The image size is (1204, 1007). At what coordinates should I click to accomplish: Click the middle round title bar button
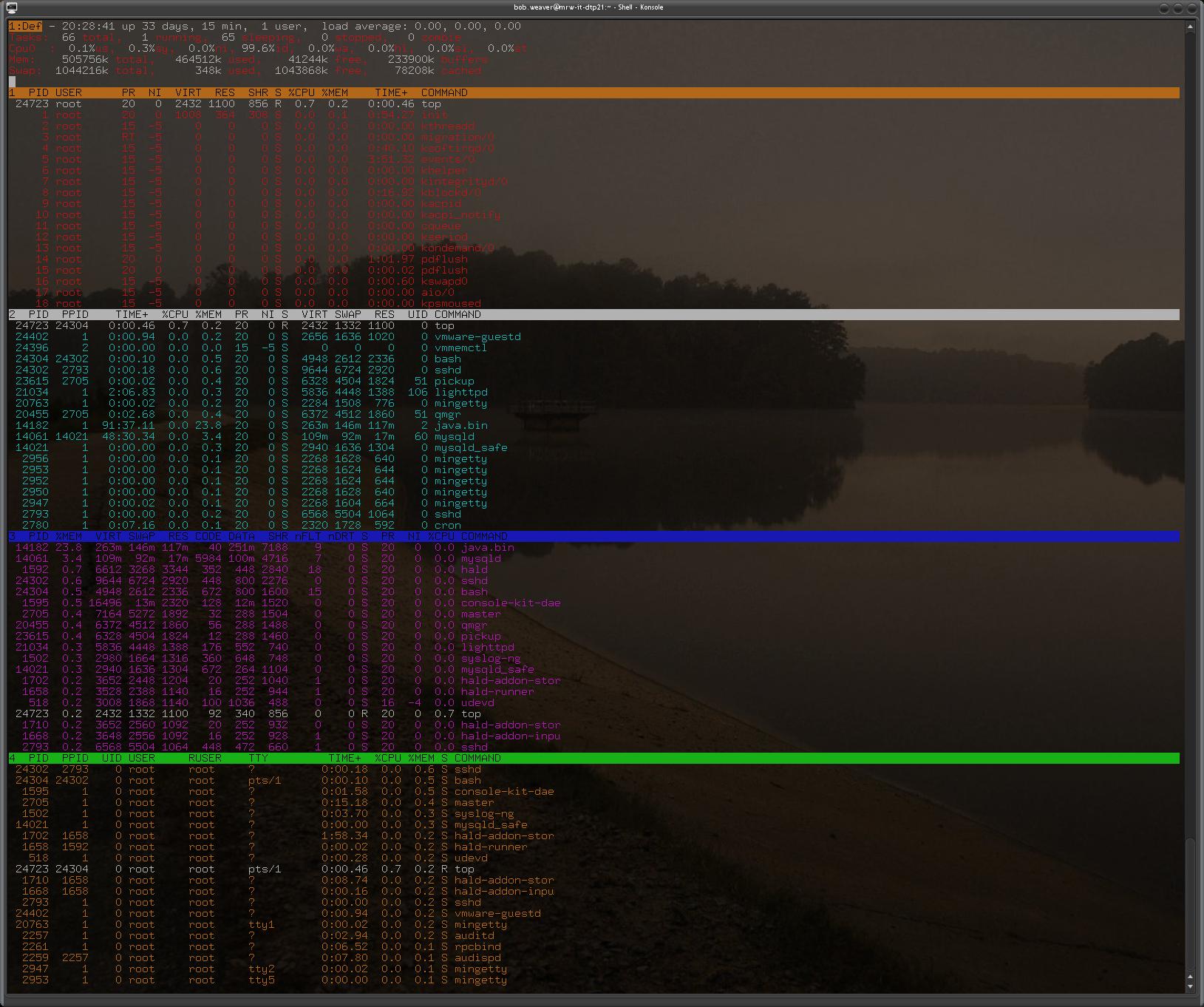[1179, 8]
